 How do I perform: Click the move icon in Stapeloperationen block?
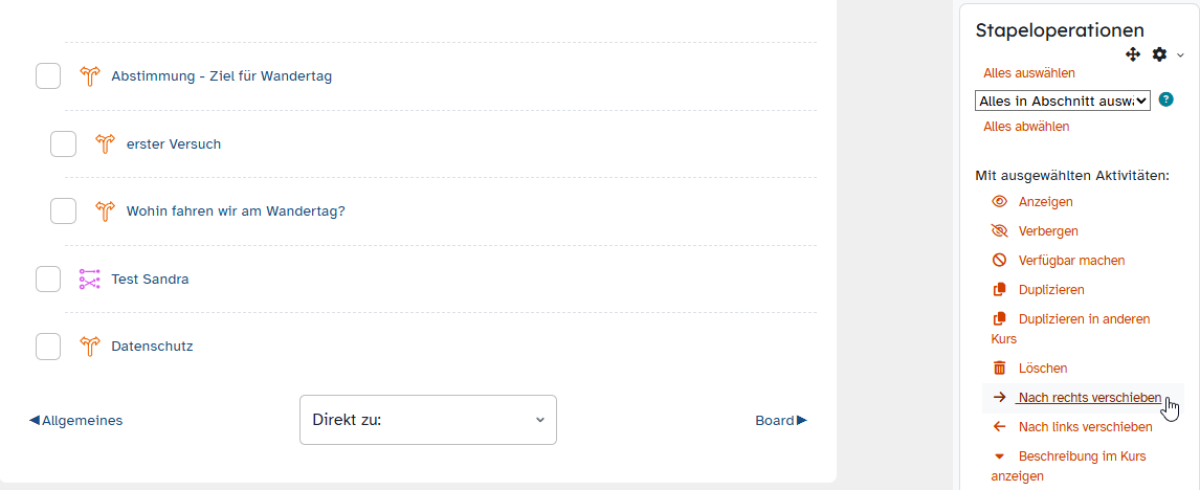tap(1133, 55)
